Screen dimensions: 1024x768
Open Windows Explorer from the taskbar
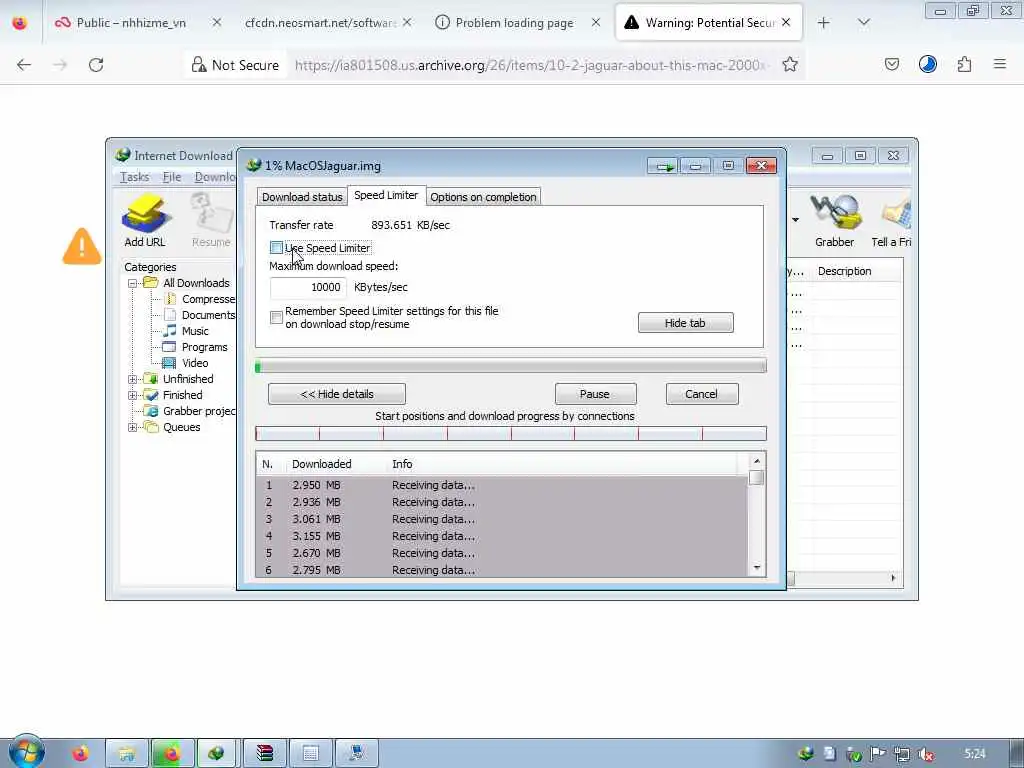pos(127,754)
